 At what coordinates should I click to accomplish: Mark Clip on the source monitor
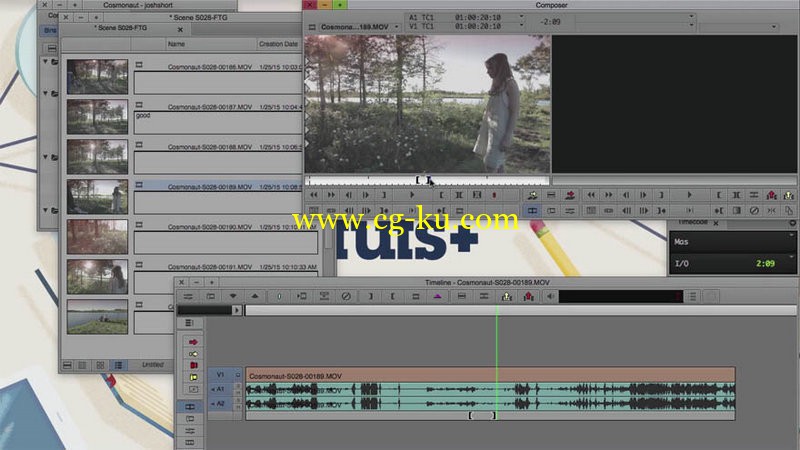[x=459, y=195]
